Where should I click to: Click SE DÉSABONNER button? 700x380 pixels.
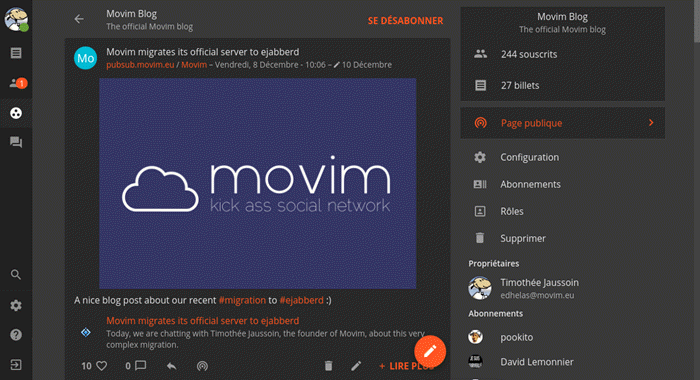[405, 21]
